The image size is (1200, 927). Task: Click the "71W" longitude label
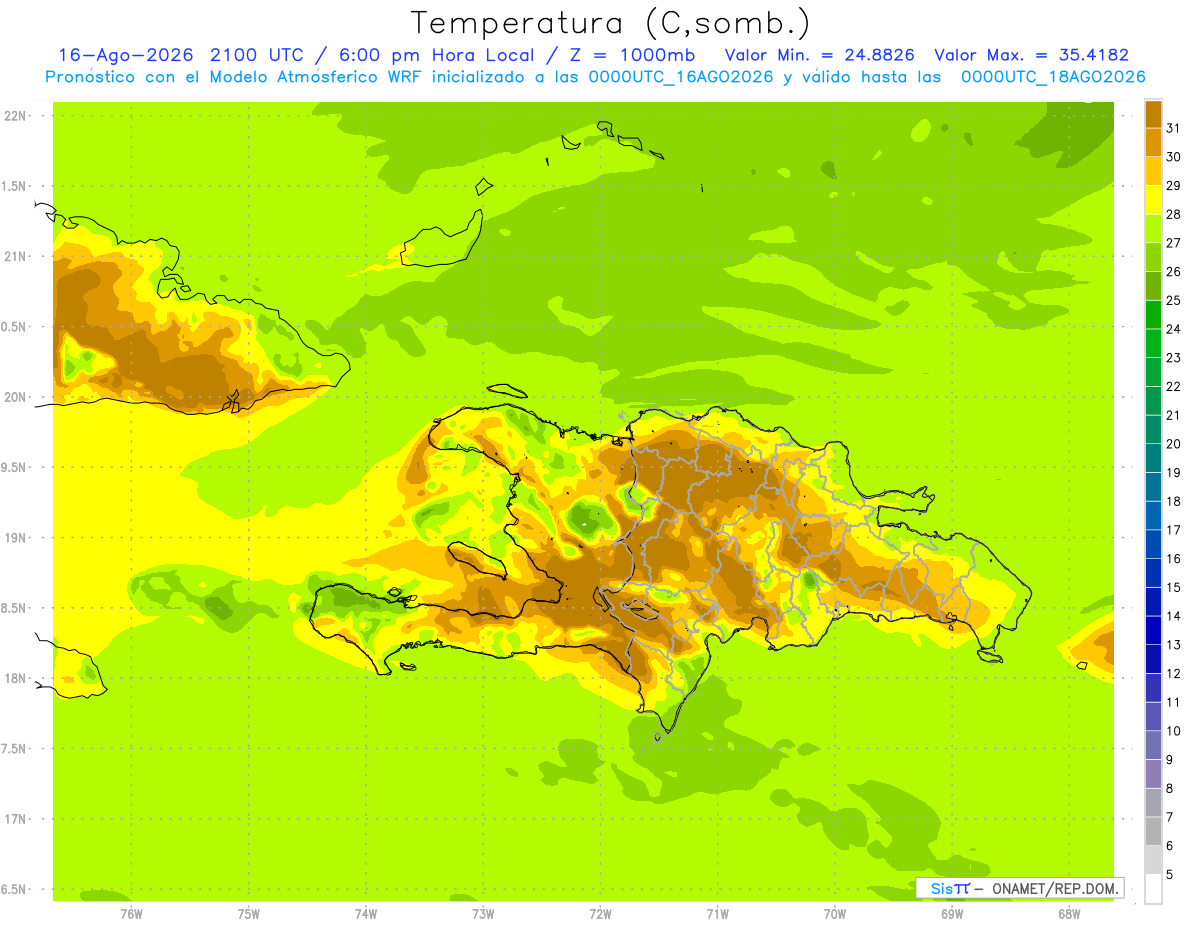click(718, 914)
